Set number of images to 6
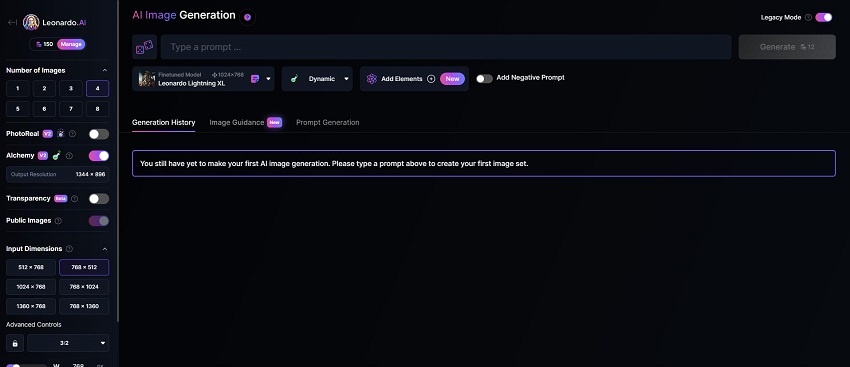Screen dimensions: 850x367 [x=44, y=109]
